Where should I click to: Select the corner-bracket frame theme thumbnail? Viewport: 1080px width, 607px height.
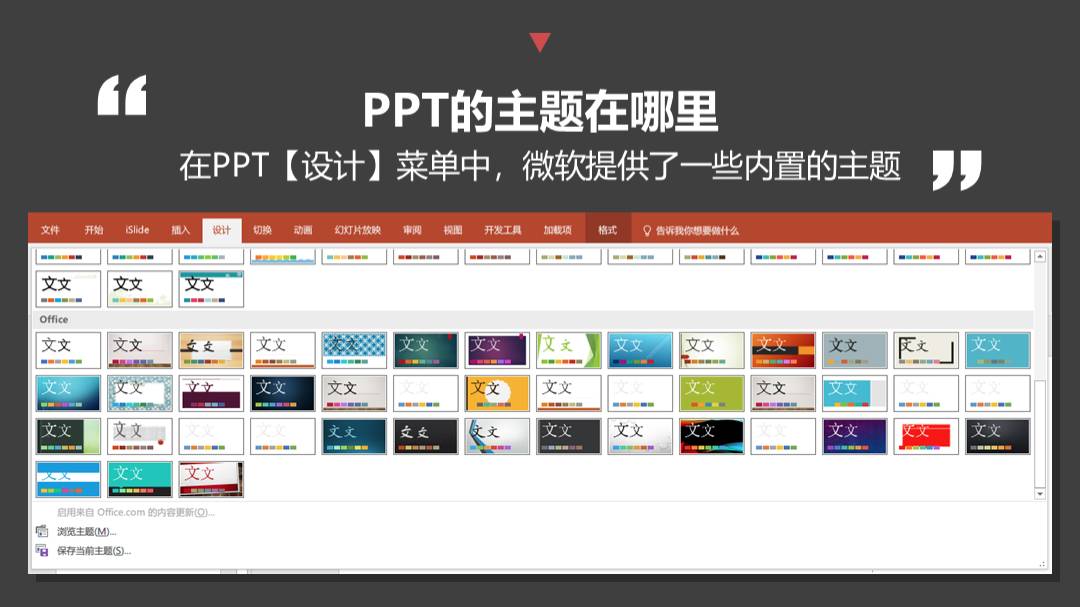tap(926, 350)
